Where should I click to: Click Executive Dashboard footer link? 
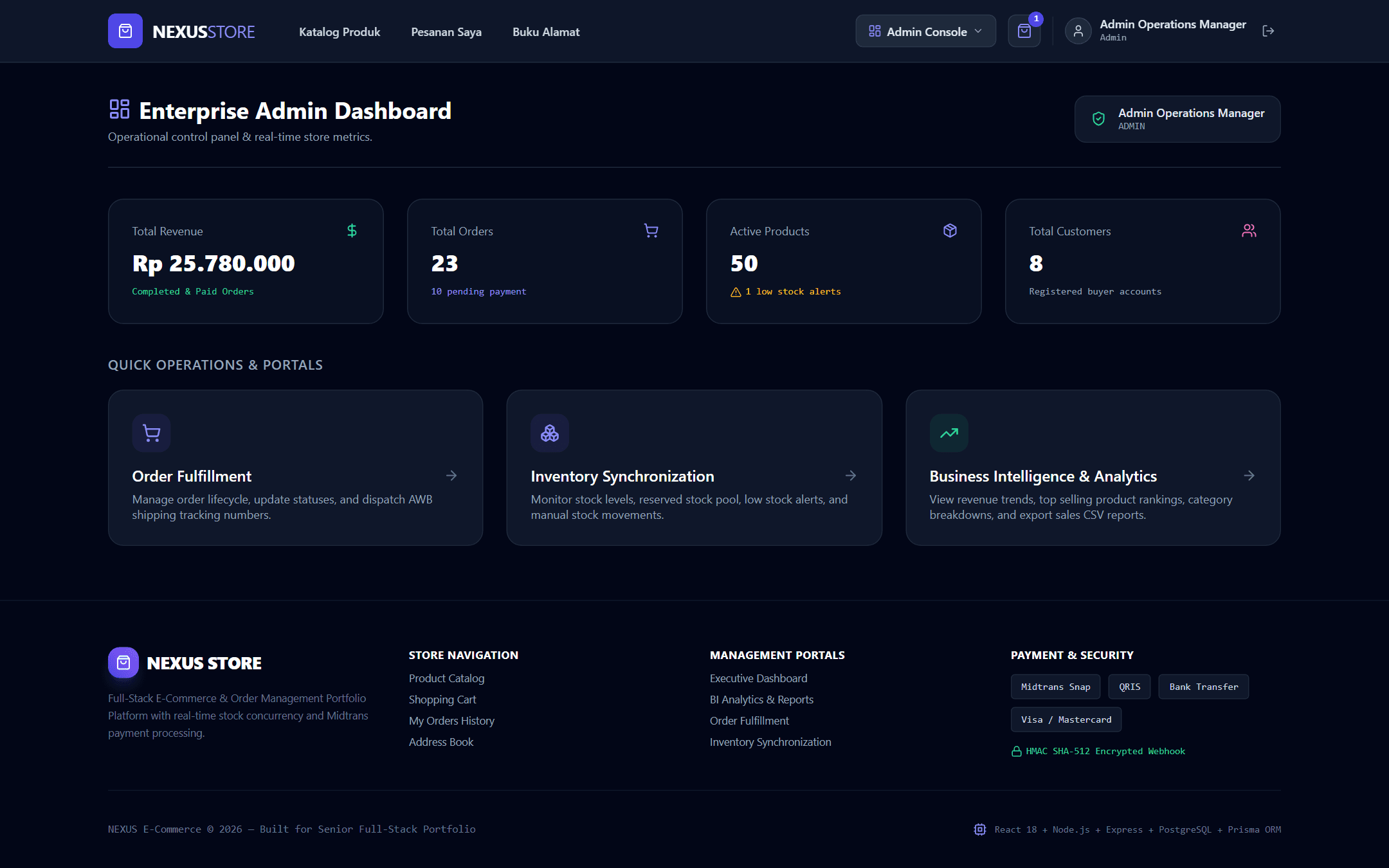coord(758,678)
